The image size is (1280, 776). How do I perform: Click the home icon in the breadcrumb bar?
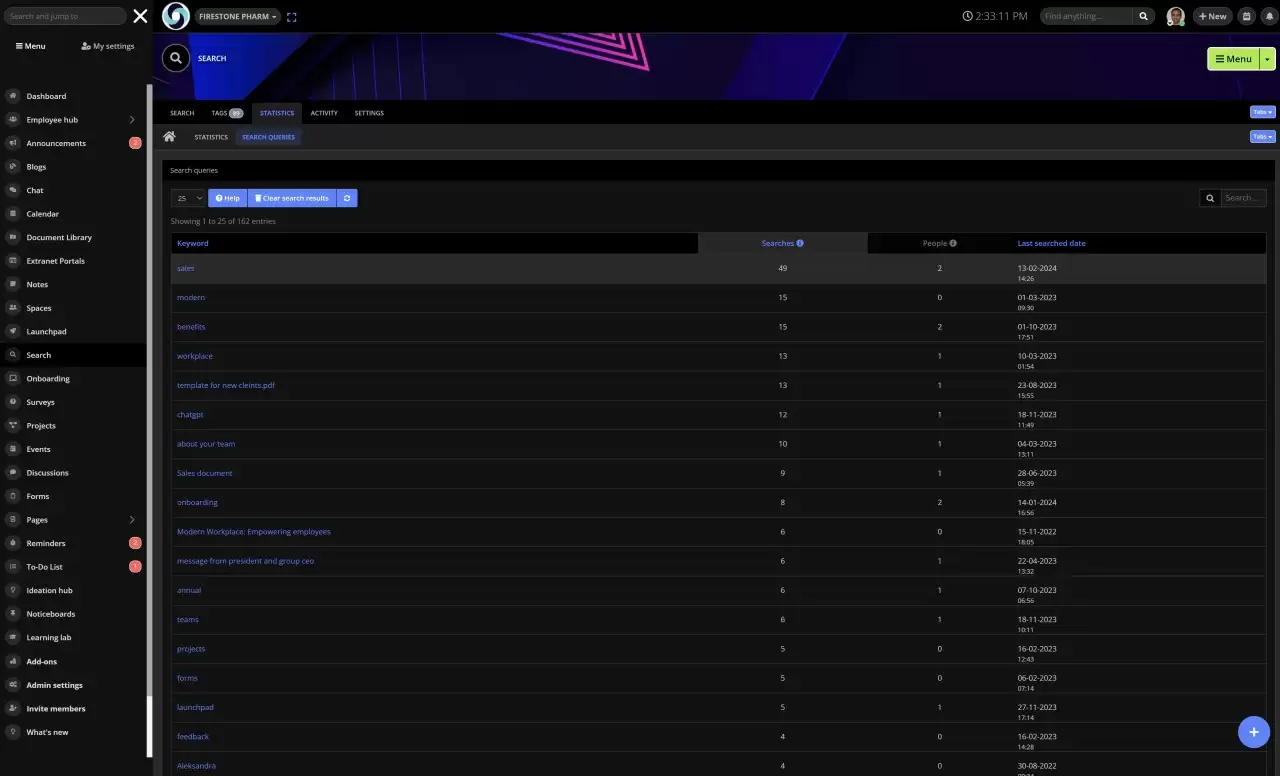(169, 136)
